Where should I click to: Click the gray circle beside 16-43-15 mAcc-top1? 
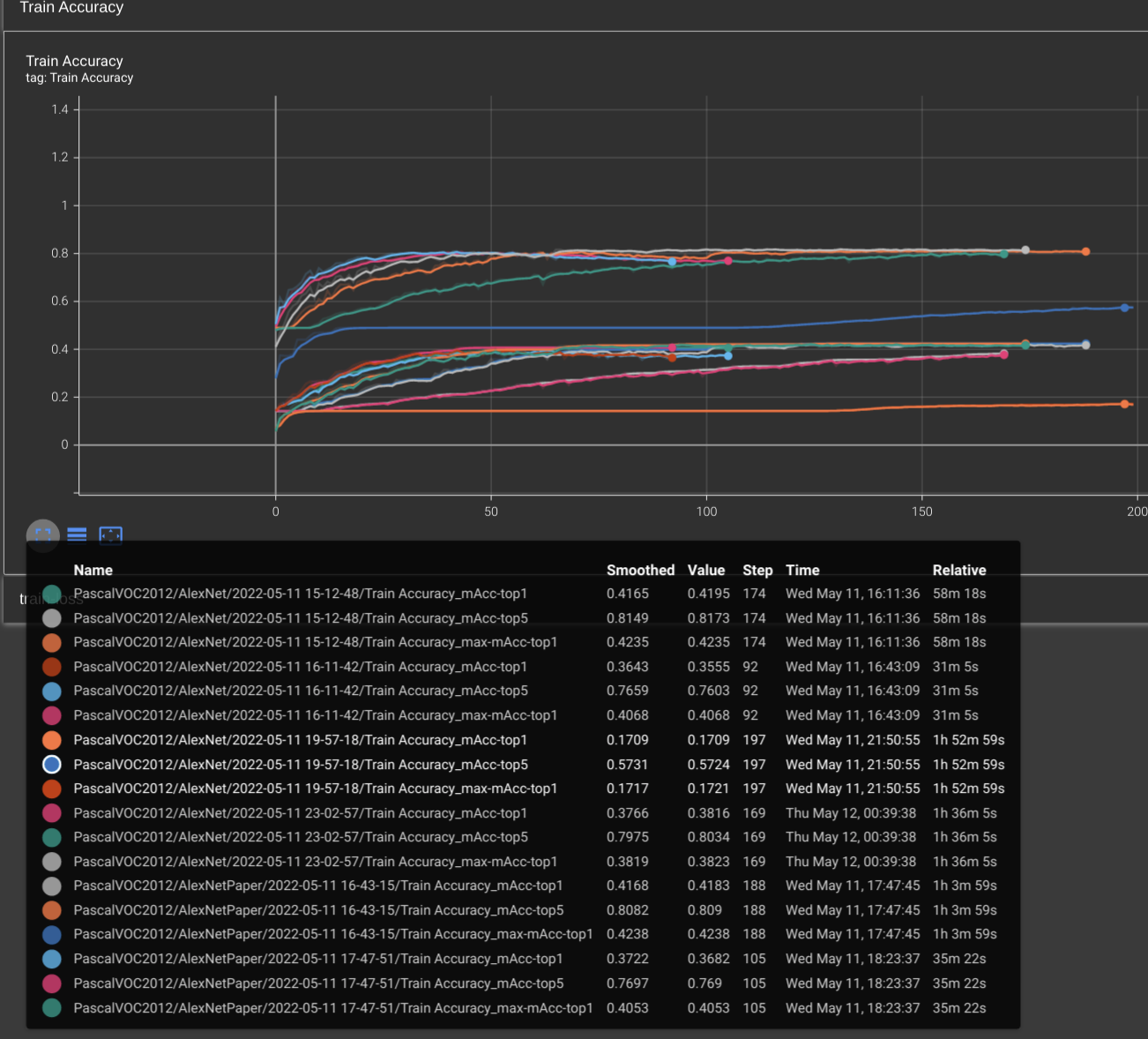(51, 886)
